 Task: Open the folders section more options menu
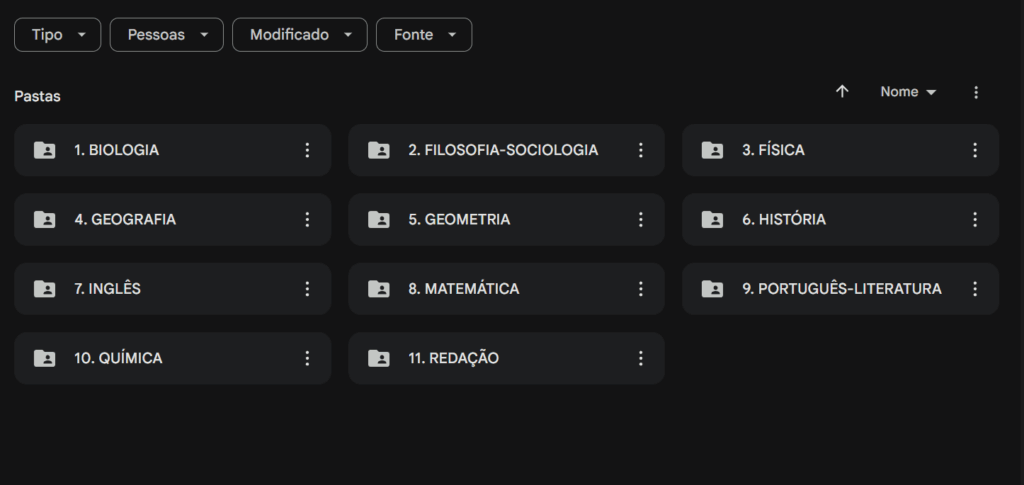coord(976,92)
